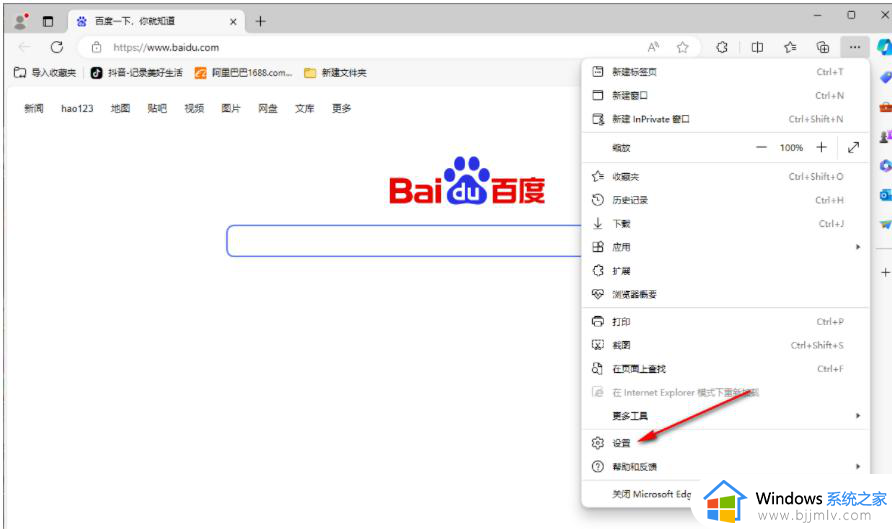The height and width of the screenshot is (529, 892).
Task: Open Baidu 文库 link
Action: tap(305, 108)
